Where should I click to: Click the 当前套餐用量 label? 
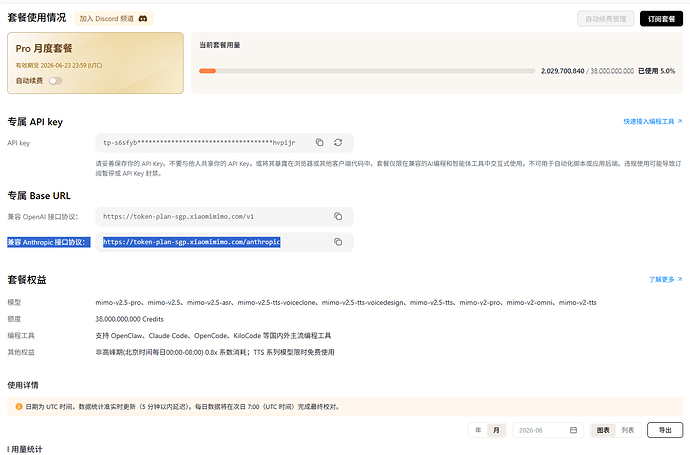tap(220, 45)
